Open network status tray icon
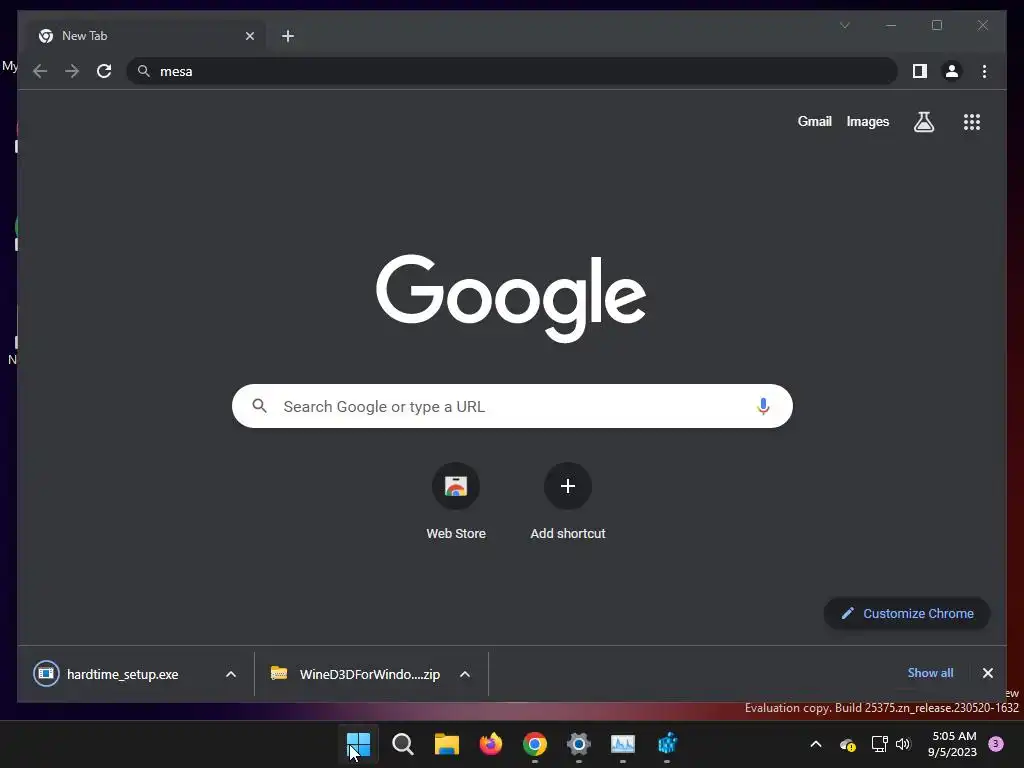The image size is (1024, 768). [879, 744]
